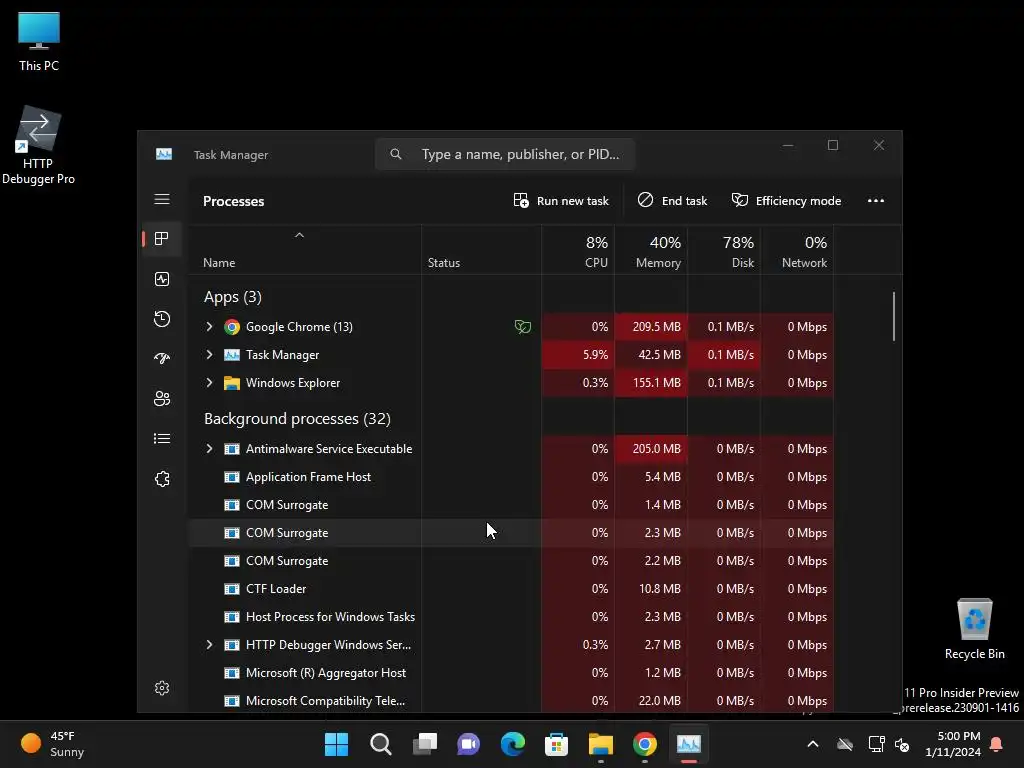Click the Google Chrome process icon

click(x=232, y=327)
